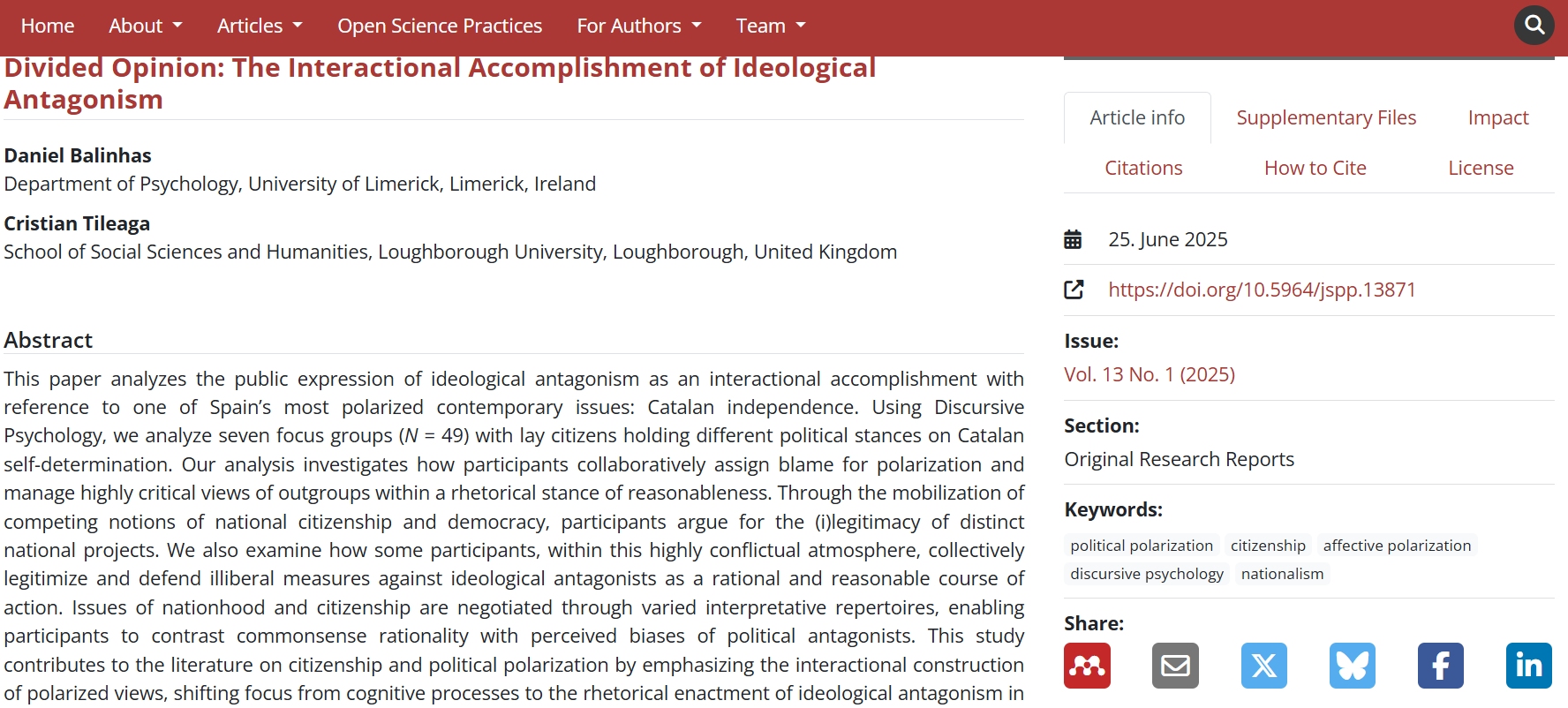Select the How to Cite tab
This screenshot has height=708, width=1568.
click(x=1315, y=168)
